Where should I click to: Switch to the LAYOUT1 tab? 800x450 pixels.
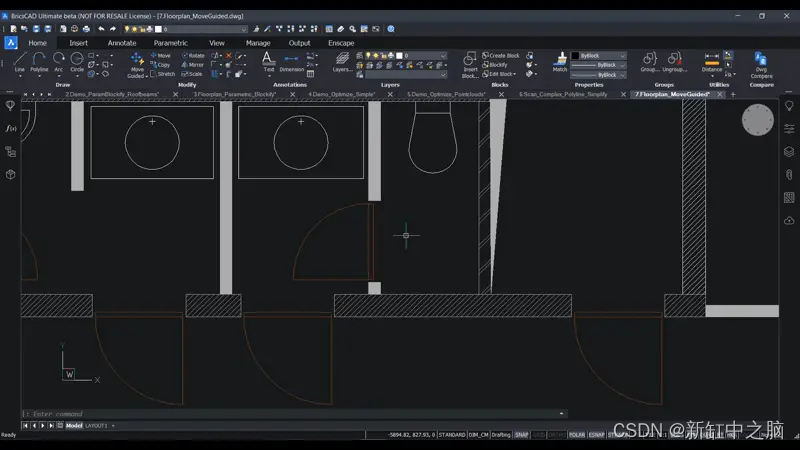click(96, 426)
